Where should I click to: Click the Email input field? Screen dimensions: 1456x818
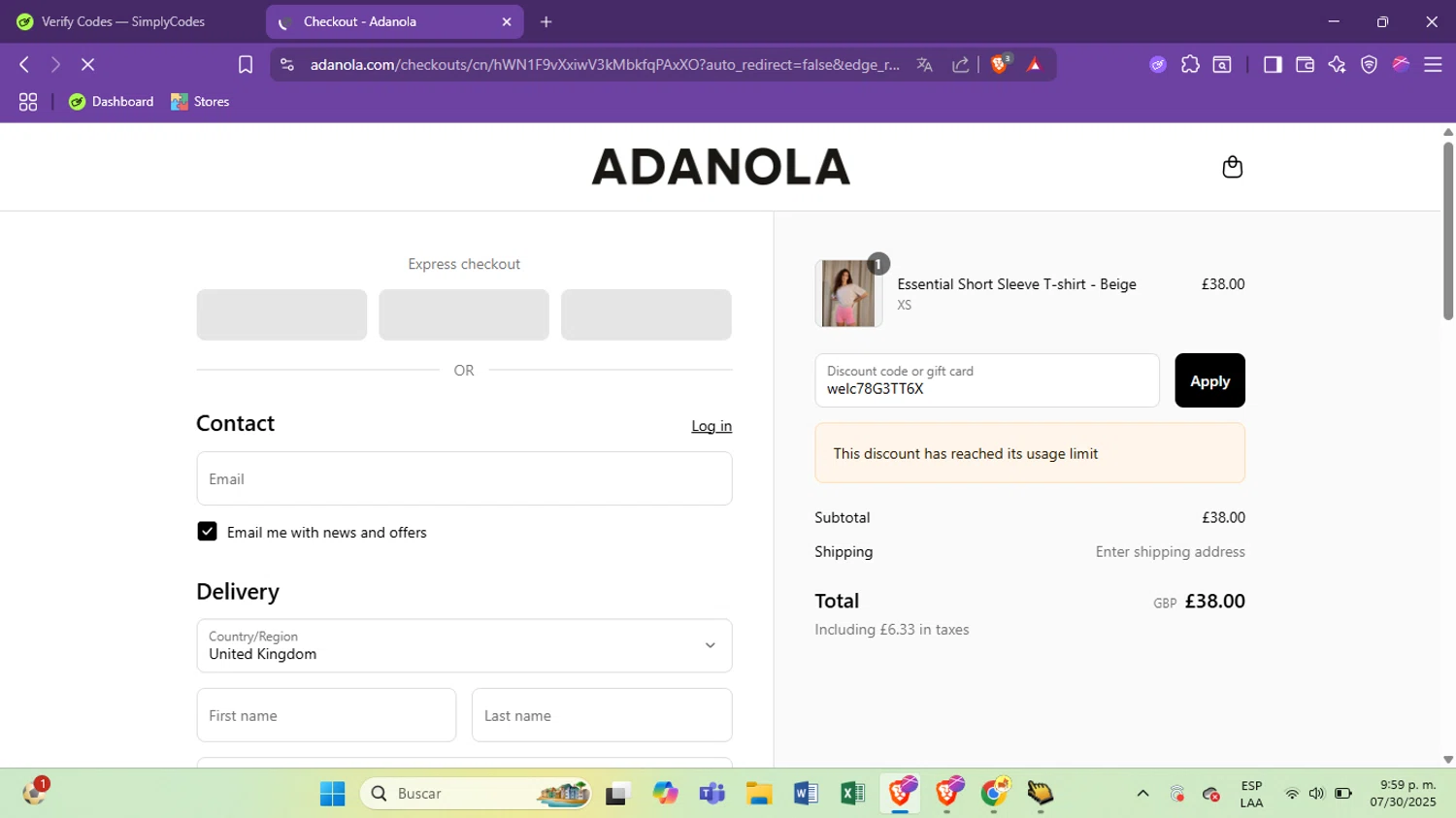click(464, 478)
